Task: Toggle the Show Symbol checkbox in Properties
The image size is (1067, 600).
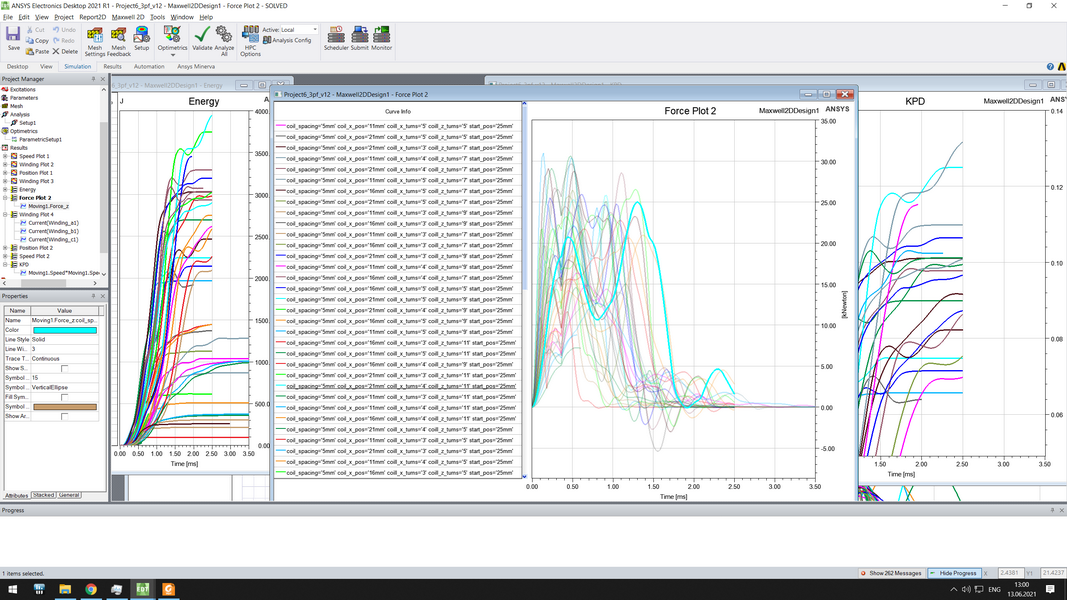Action: [x=65, y=368]
